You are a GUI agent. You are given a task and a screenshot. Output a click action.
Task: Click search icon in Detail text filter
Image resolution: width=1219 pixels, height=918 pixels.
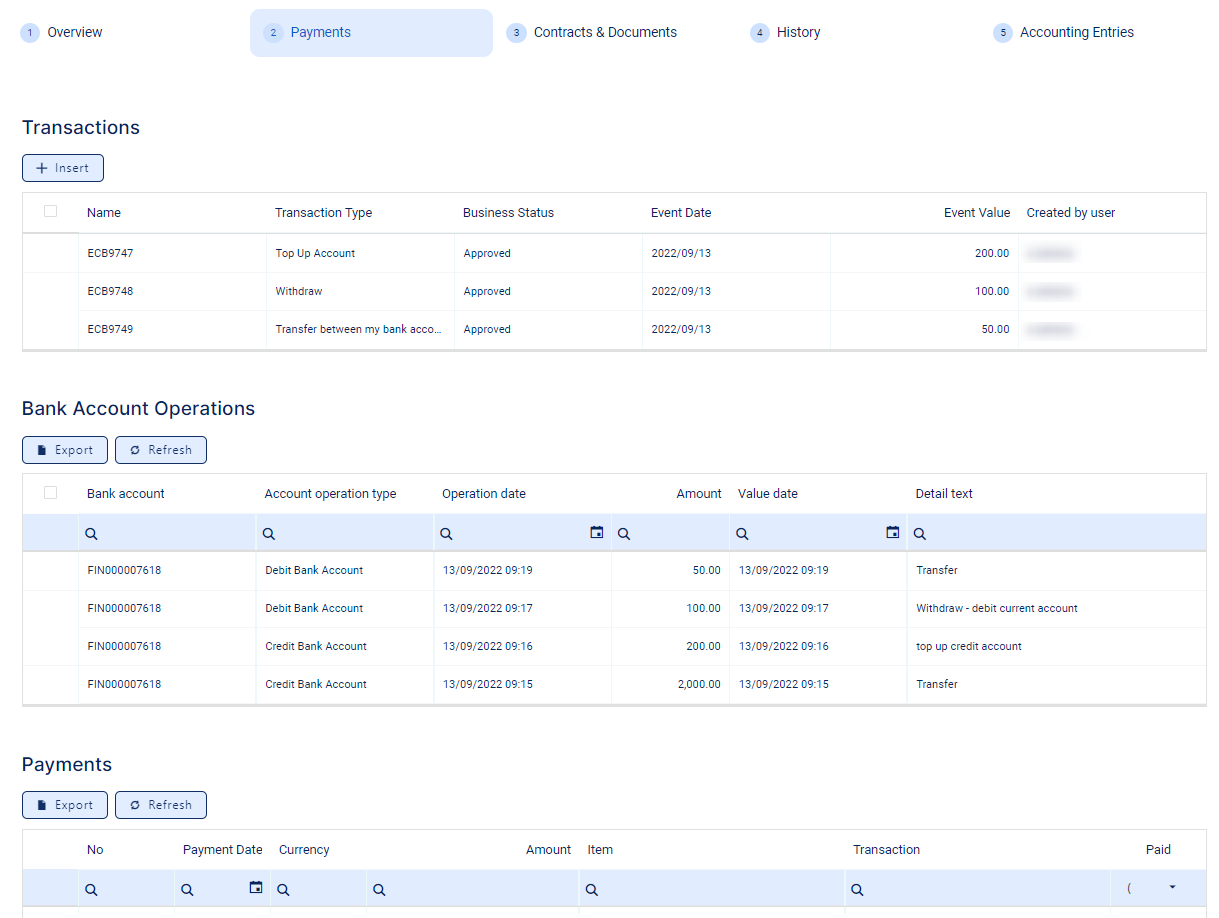pyautogui.click(x=920, y=534)
